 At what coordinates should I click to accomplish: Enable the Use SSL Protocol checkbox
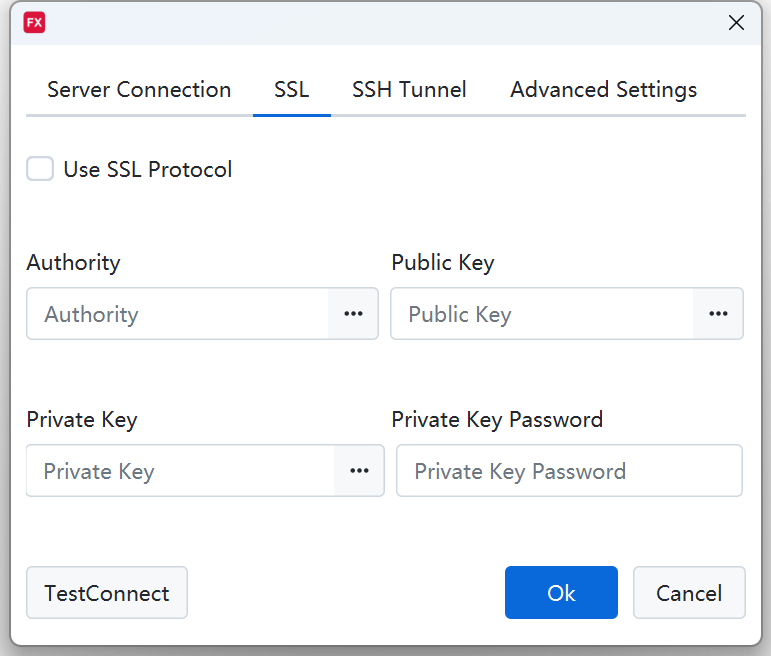click(40, 169)
